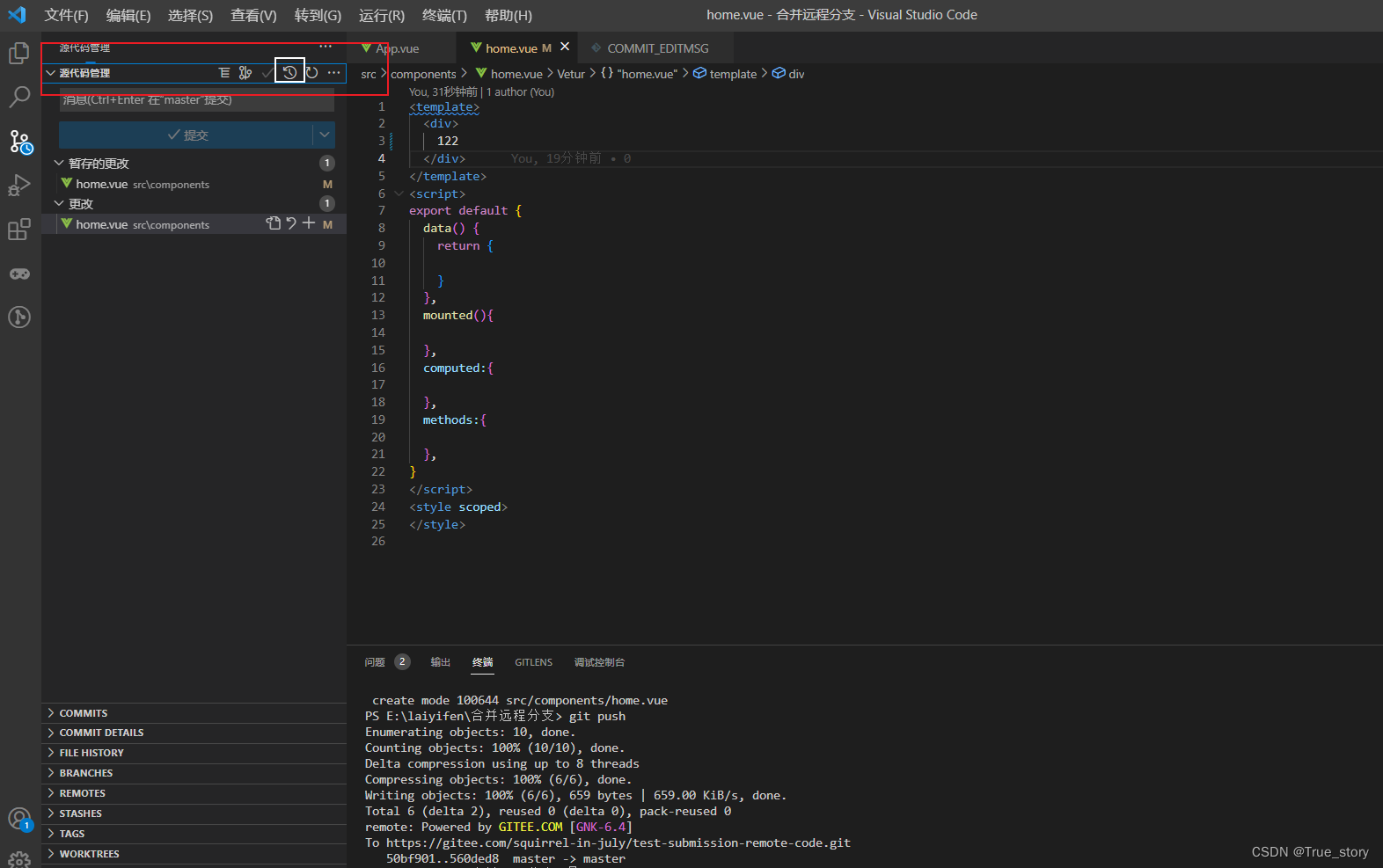Expand the COMMITS panel
The height and width of the screenshot is (868, 1383).
coord(194,713)
